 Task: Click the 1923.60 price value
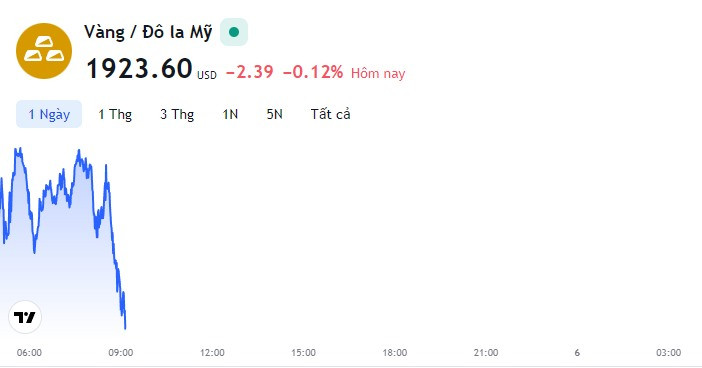coord(139,68)
